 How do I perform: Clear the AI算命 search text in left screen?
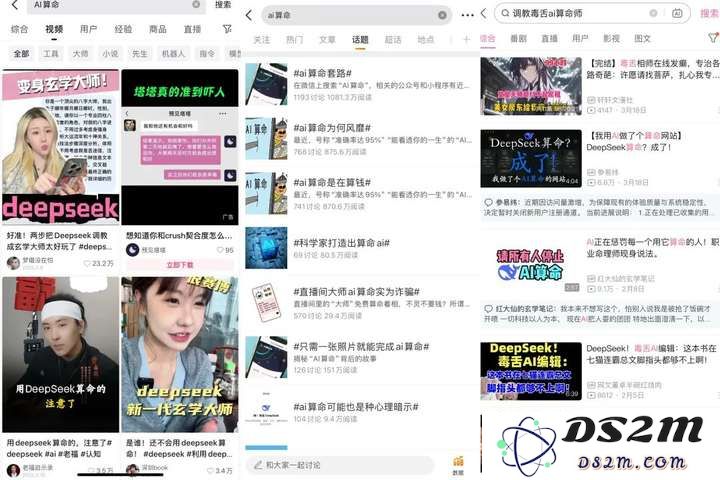pos(196,4)
